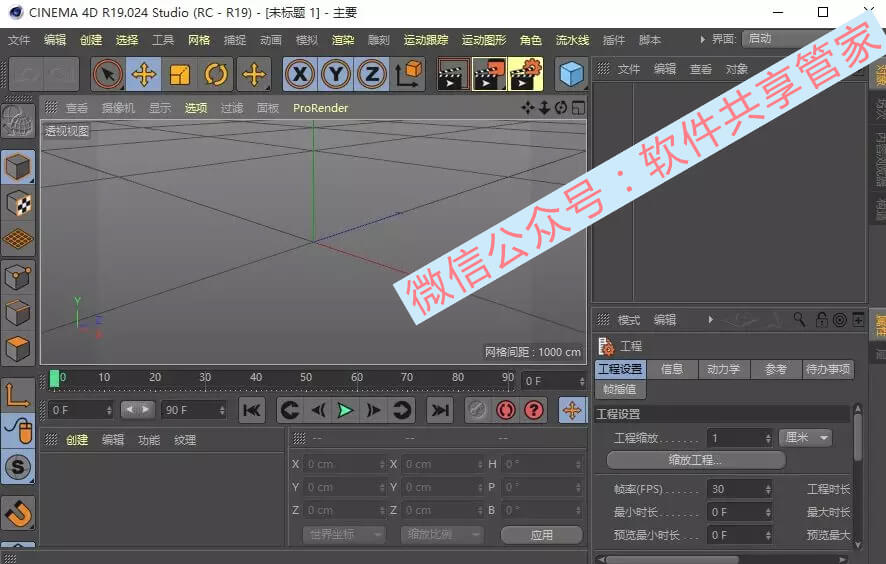Click the 90 F preview end field
Screen dimensions: 886x564
[x=194, y=410]
